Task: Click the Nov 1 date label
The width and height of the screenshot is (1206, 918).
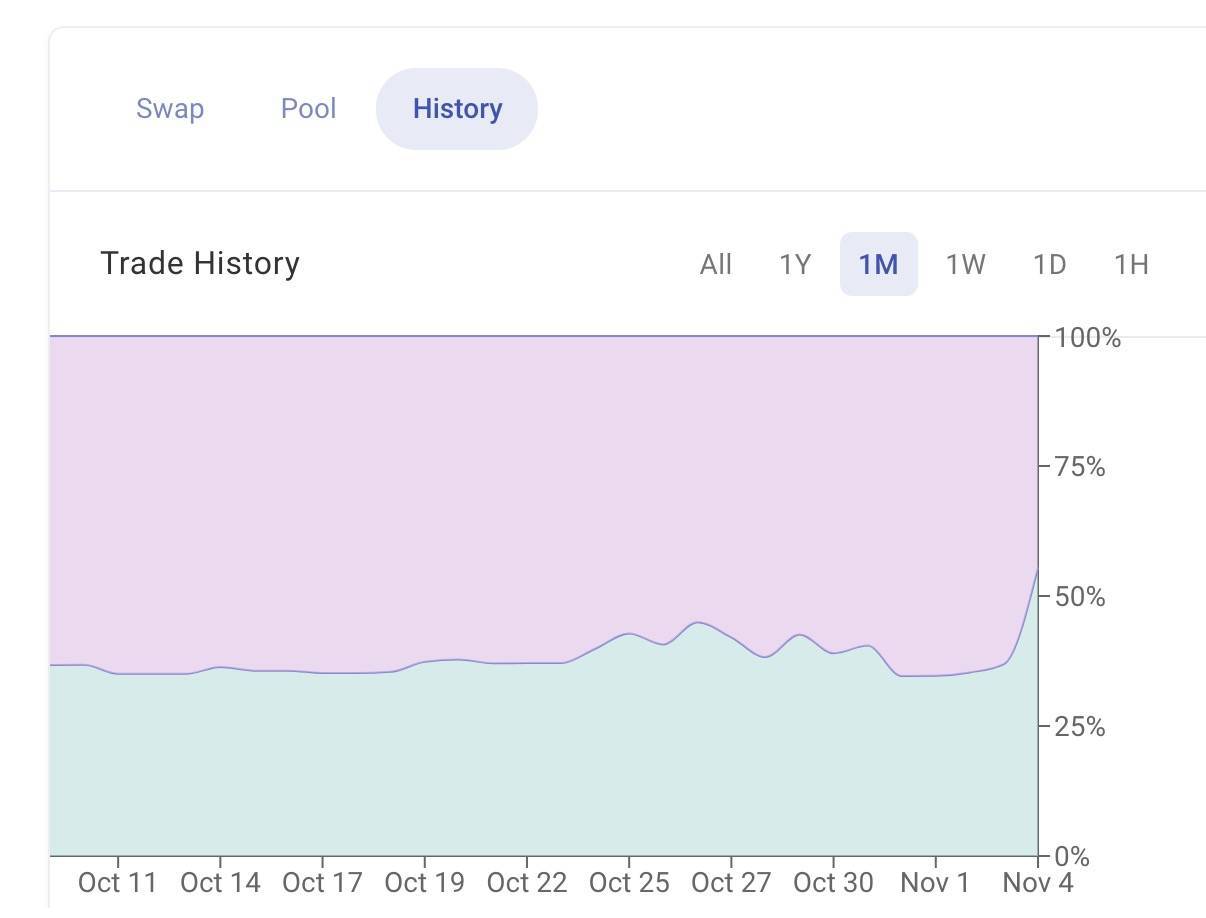Action: (x=935, y=883)
